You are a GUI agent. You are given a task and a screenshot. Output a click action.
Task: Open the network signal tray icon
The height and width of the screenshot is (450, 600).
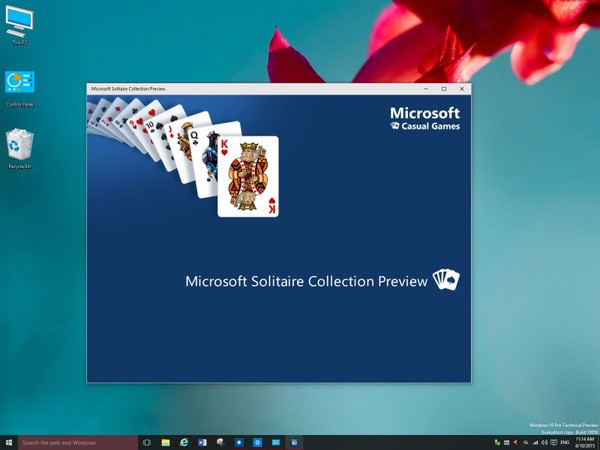(x=535, y=442)
